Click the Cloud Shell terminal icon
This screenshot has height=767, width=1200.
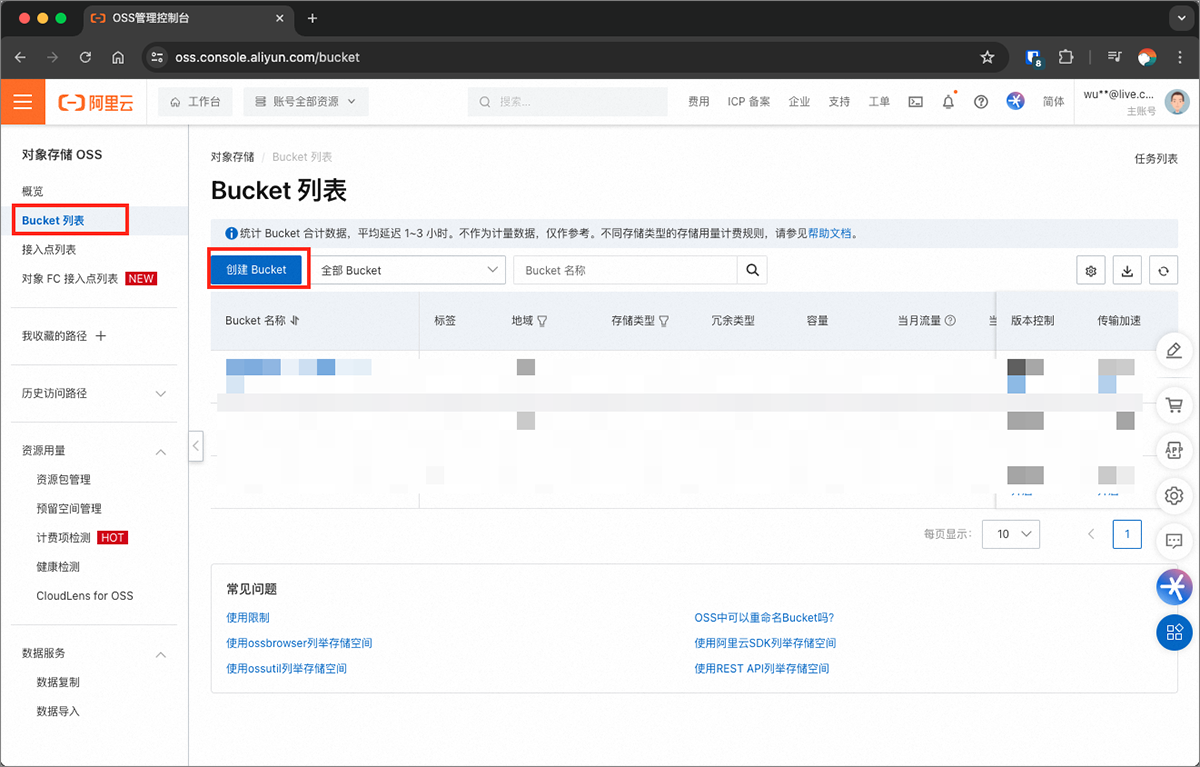pyautogui.click(x=915, y=102)
